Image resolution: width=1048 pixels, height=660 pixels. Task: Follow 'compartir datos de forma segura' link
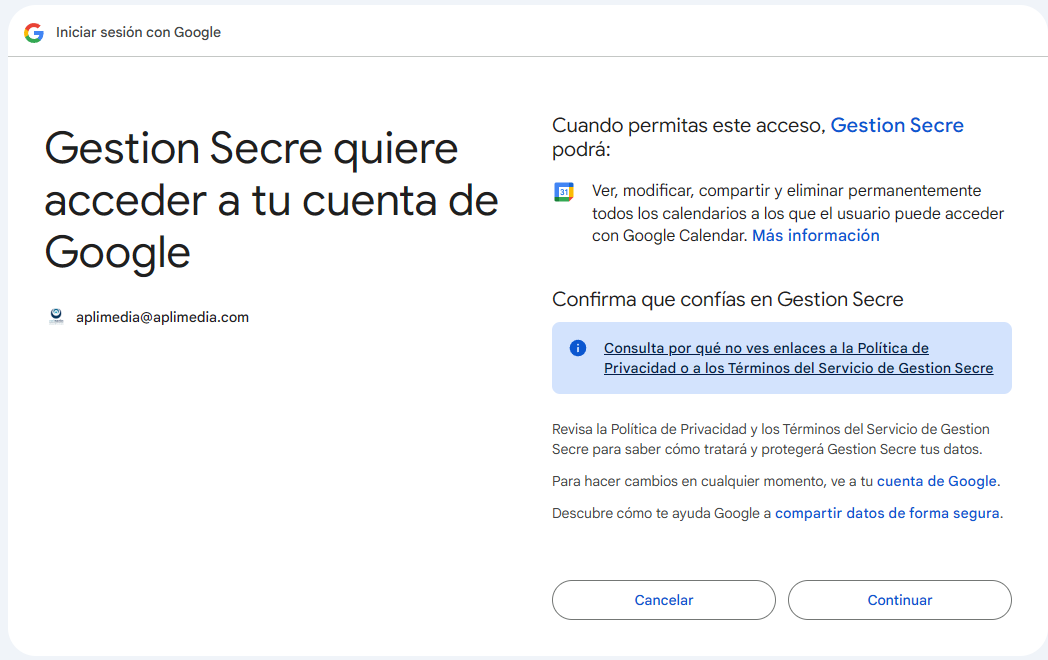[x=887, y=513]
